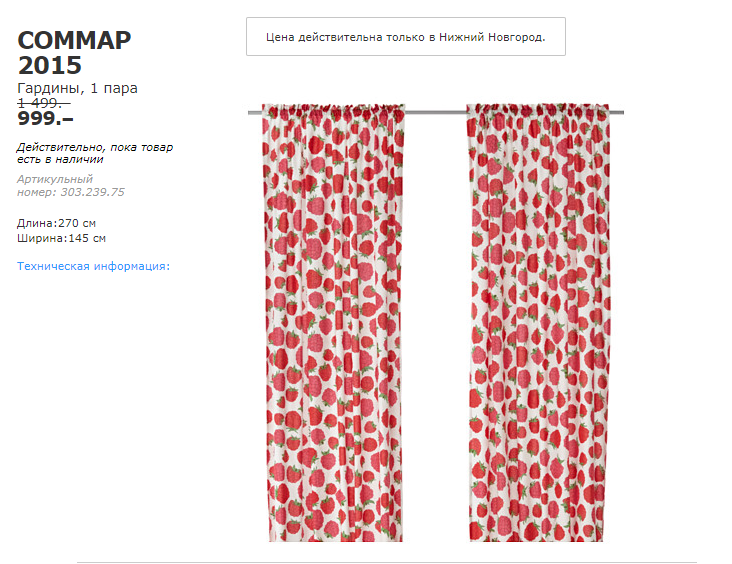Click the Длина: 270 см dimension
This screenshot has height=564, width=732.
tap(56, 223)
